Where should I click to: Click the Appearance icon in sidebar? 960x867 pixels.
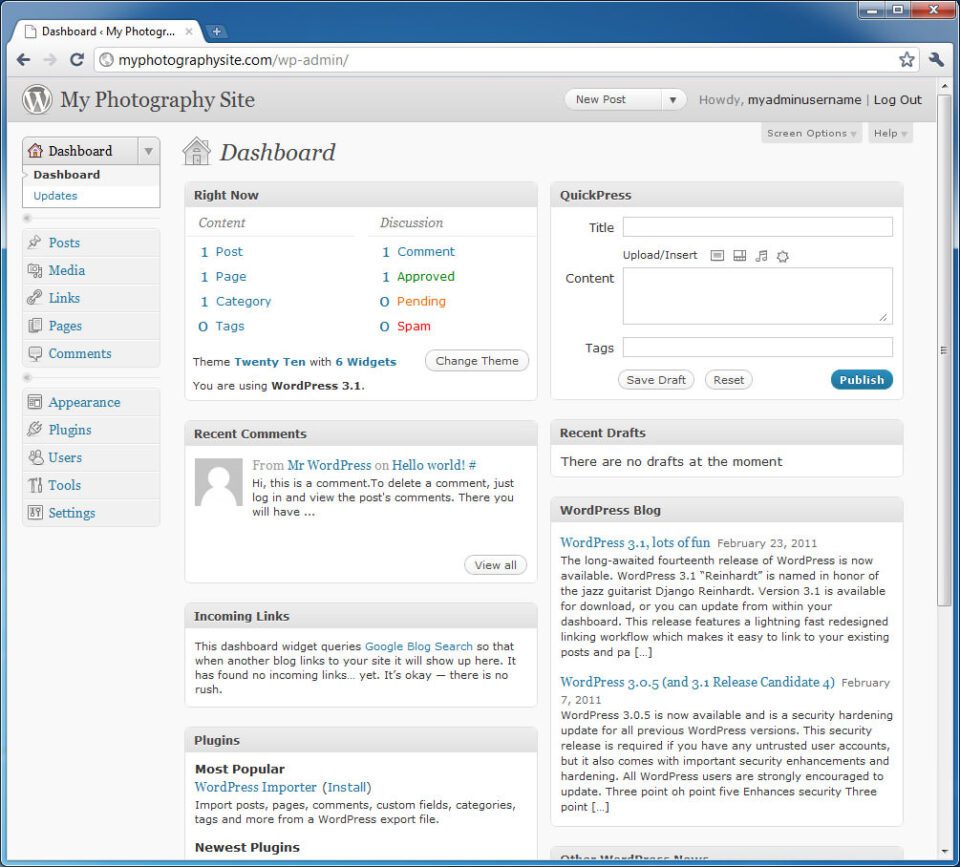click(x=35, y=402)
